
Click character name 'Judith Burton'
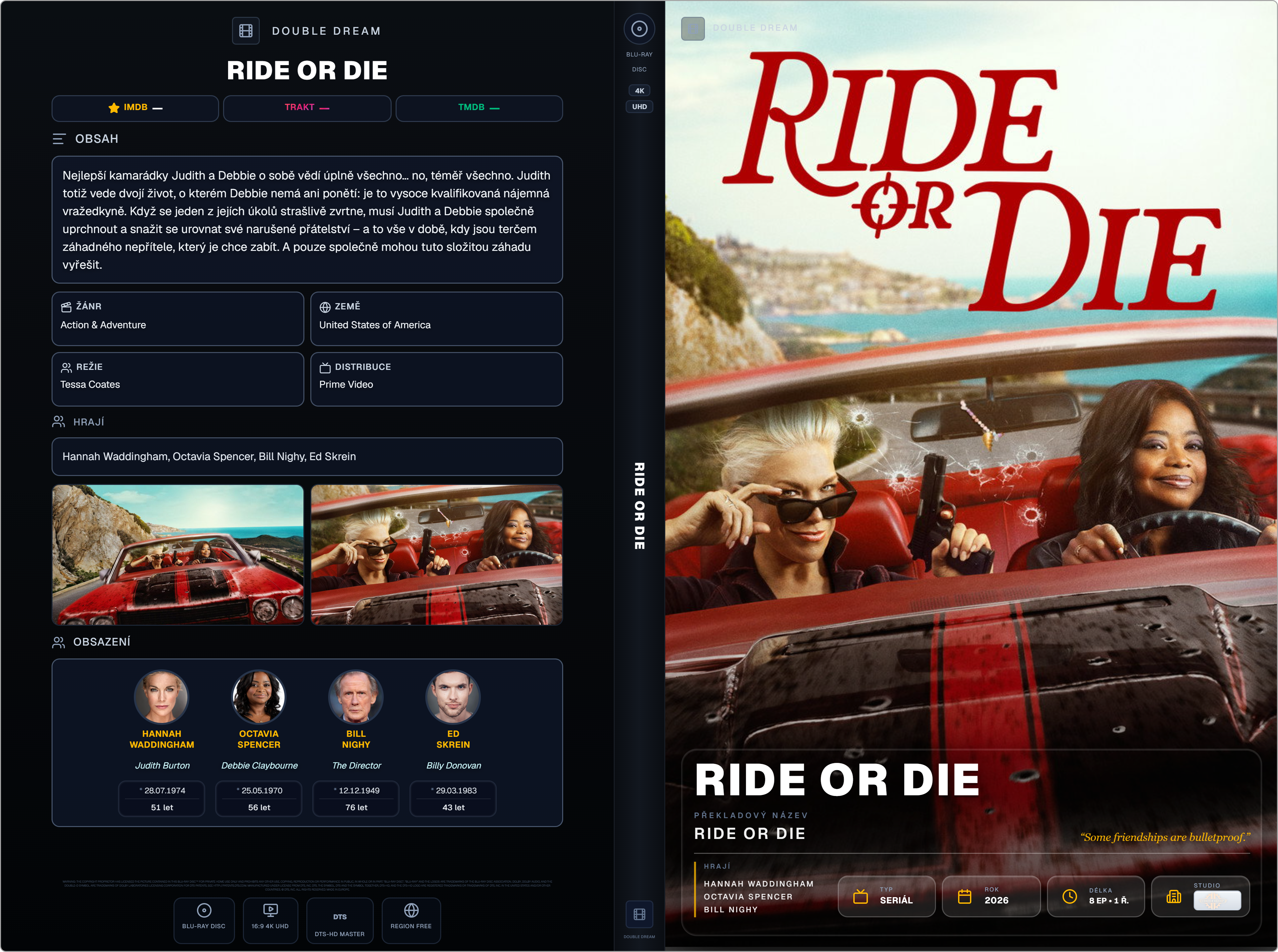(162, 765)
